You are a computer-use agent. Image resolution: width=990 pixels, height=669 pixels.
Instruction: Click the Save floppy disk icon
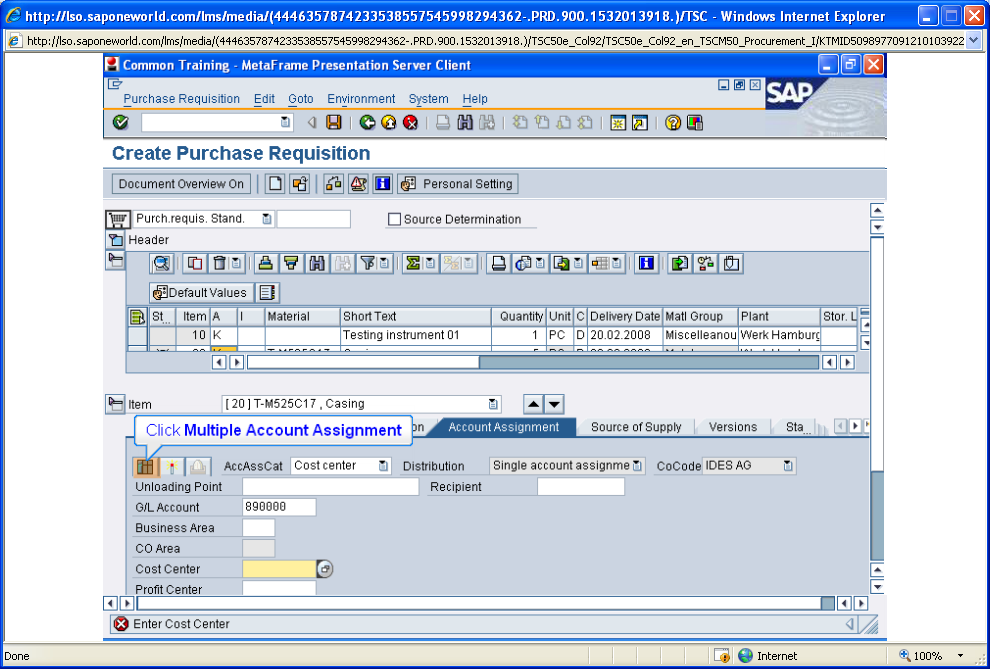point(333,122)
